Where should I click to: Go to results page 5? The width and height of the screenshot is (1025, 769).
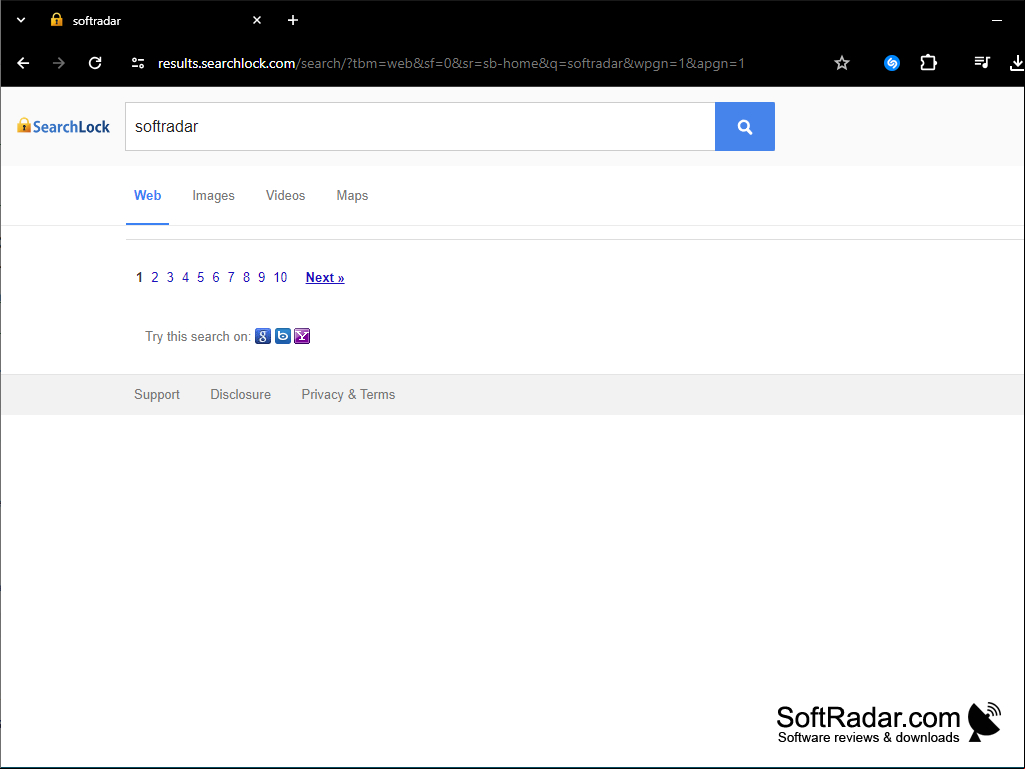click(x=201, y=277)
